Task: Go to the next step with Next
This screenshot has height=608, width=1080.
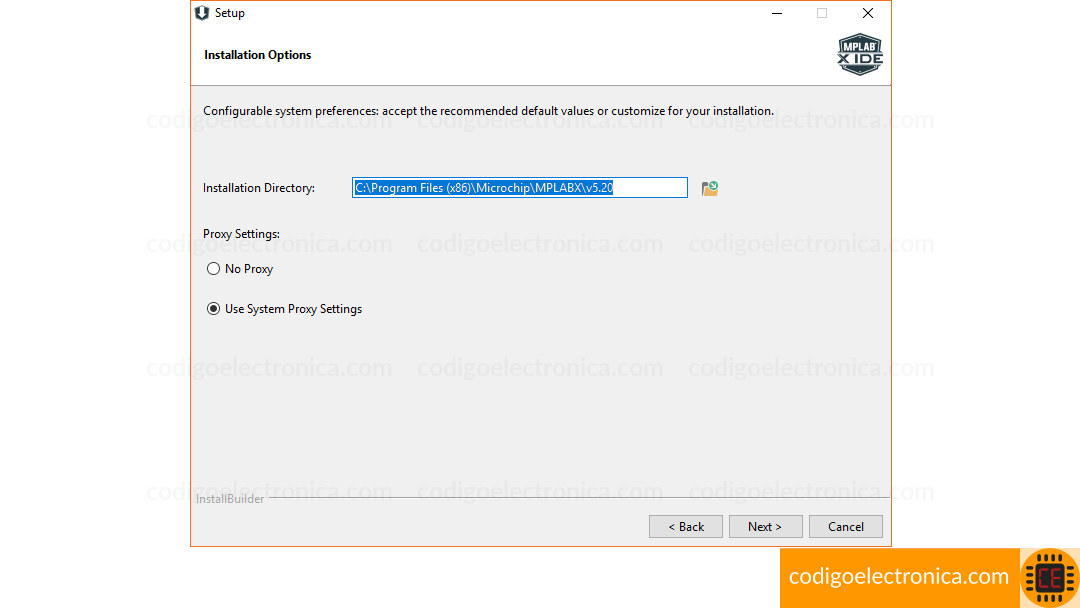Action: click(x=765, y=527)
